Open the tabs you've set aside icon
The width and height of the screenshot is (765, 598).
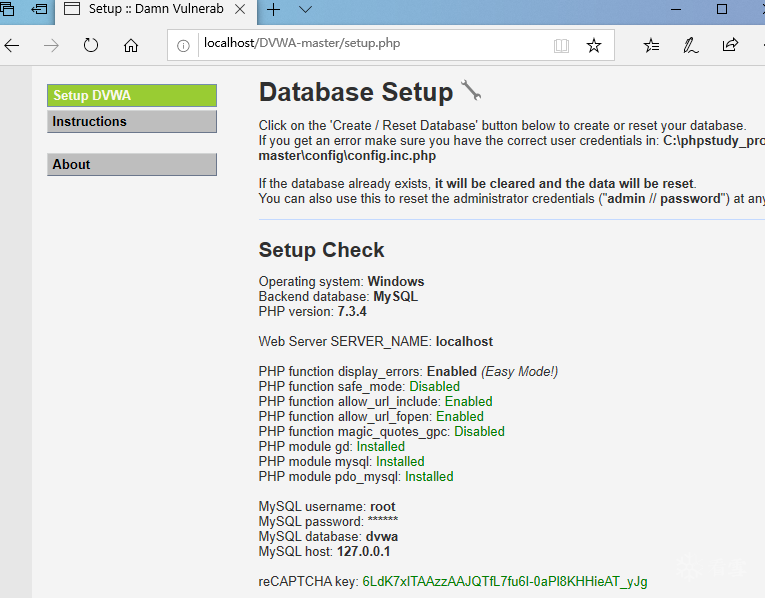[x=7, y=9]
